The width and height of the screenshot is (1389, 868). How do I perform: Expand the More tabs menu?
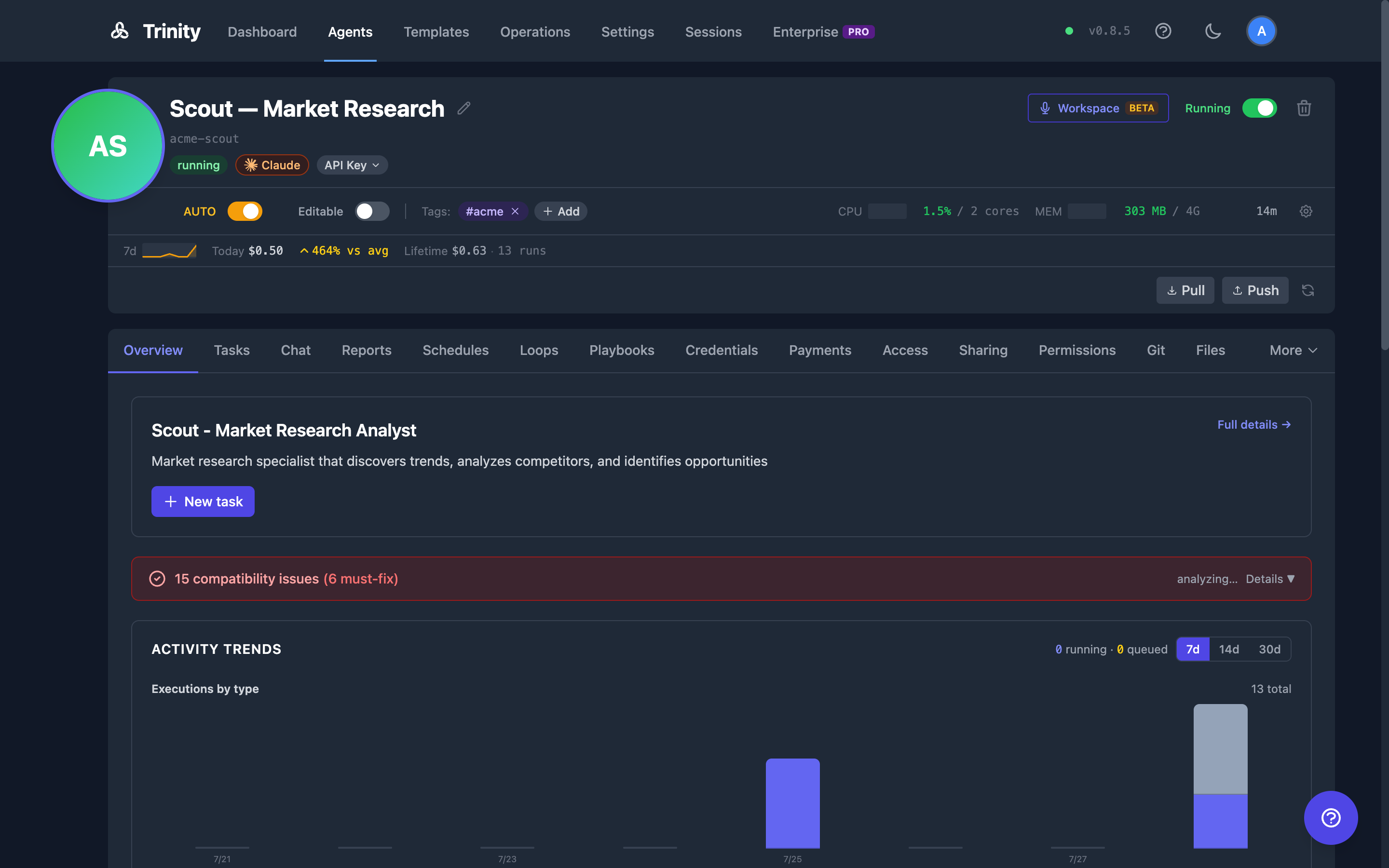1293,350
